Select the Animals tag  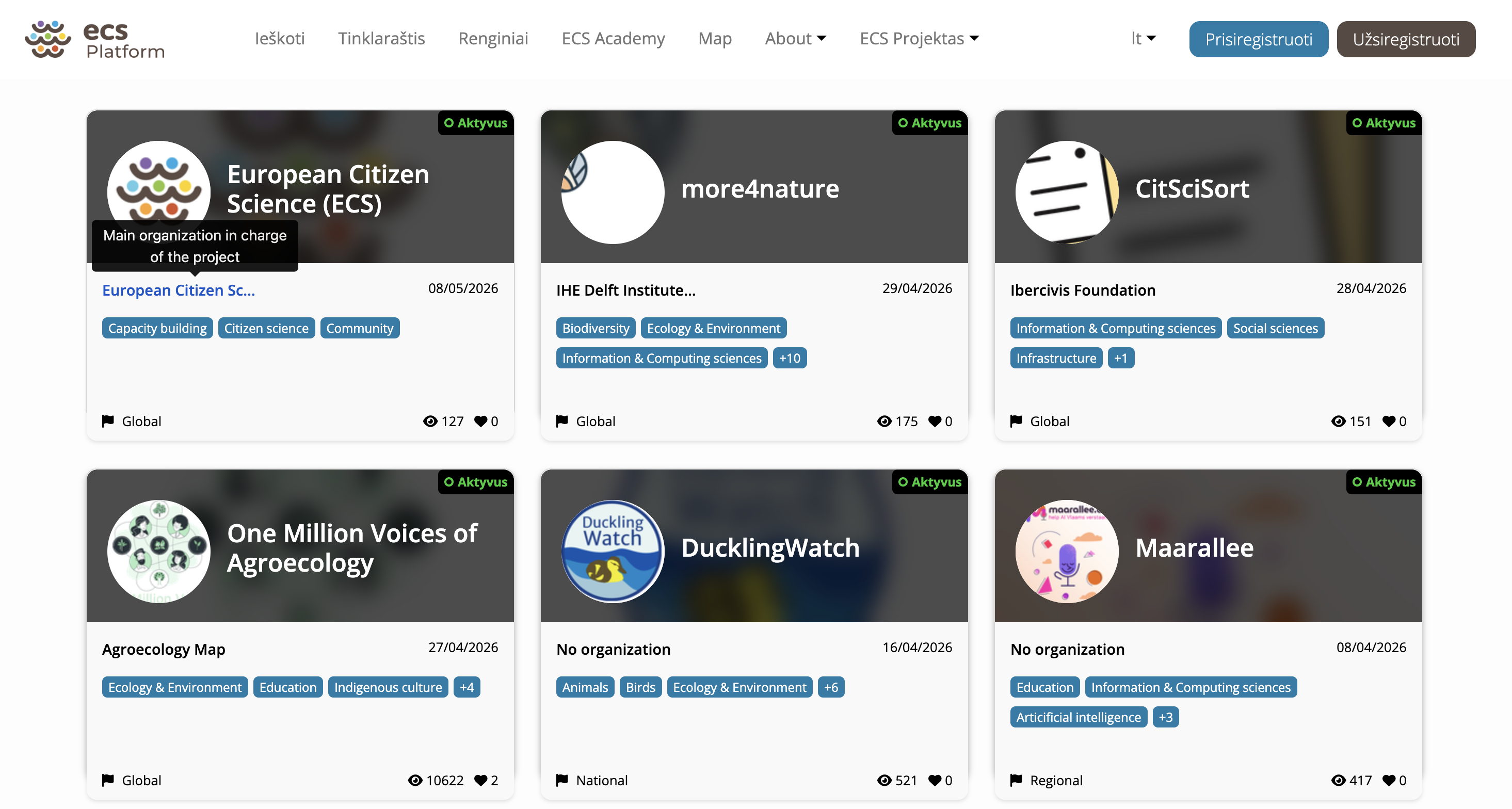coord(585,687)
